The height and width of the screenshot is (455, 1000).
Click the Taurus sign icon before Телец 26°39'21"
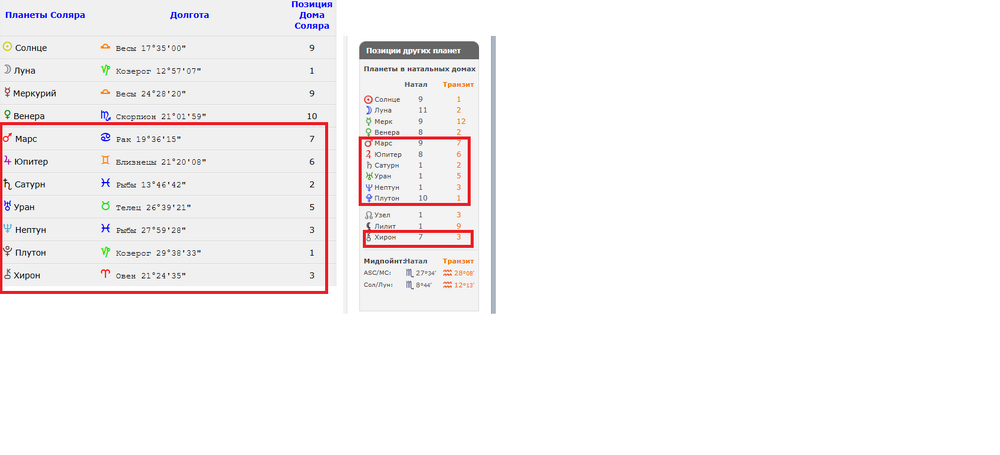pyautogui.click(x=105, y=206)
